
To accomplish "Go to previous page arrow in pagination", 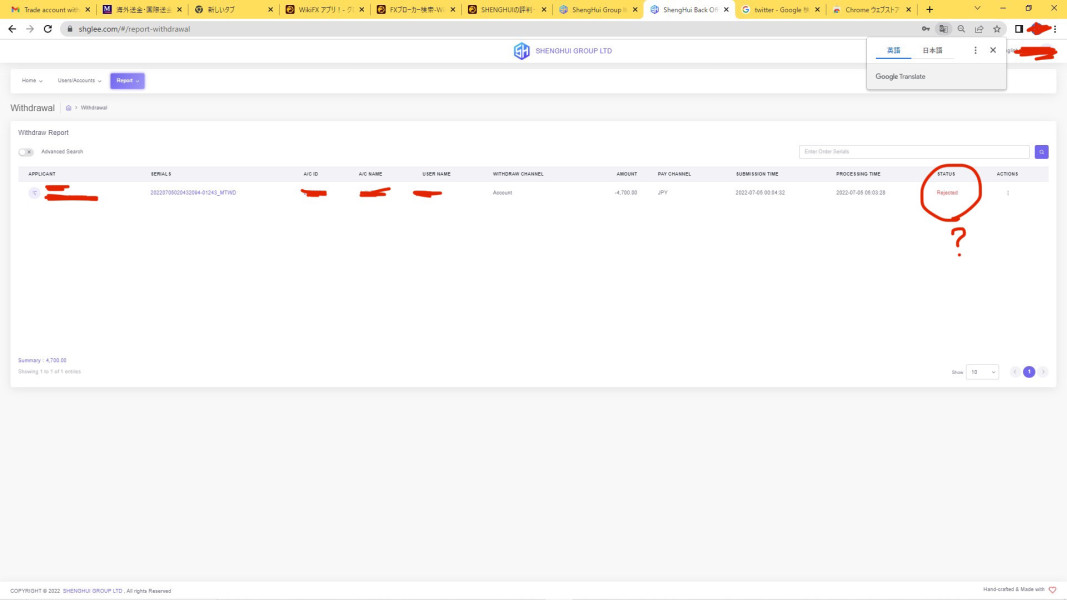I will click(1015, 372).
